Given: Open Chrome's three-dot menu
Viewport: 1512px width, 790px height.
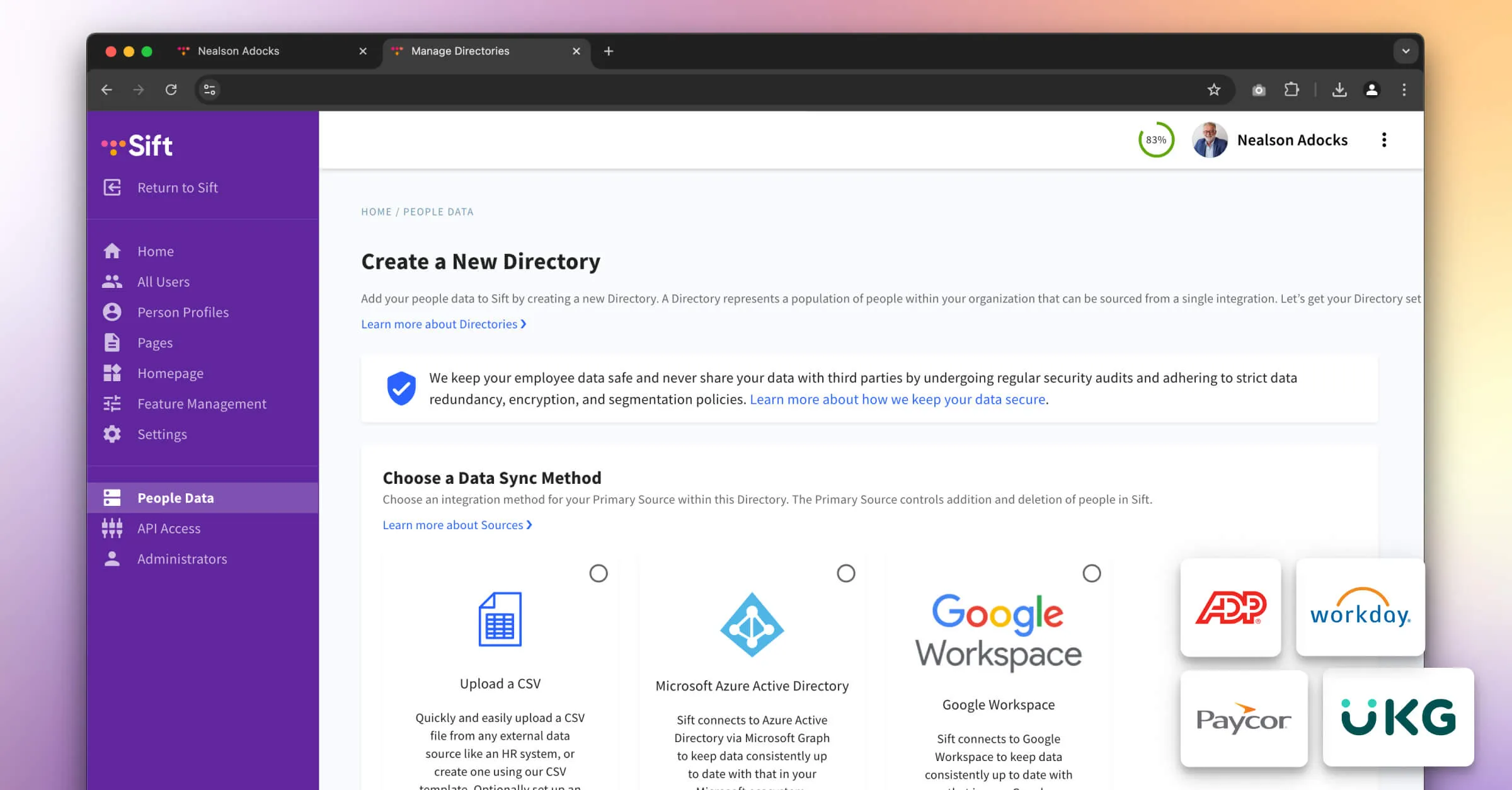Looking at the screenshot, I should 1404,89.
